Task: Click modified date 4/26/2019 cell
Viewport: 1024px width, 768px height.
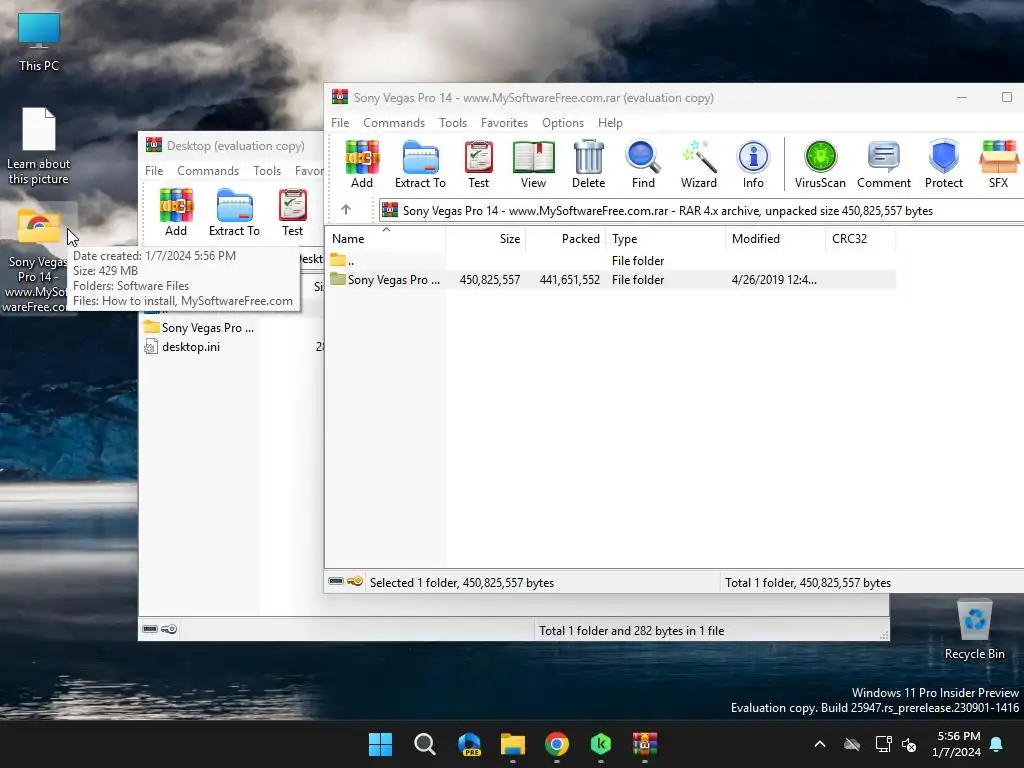Action: (x=774, y=280)
